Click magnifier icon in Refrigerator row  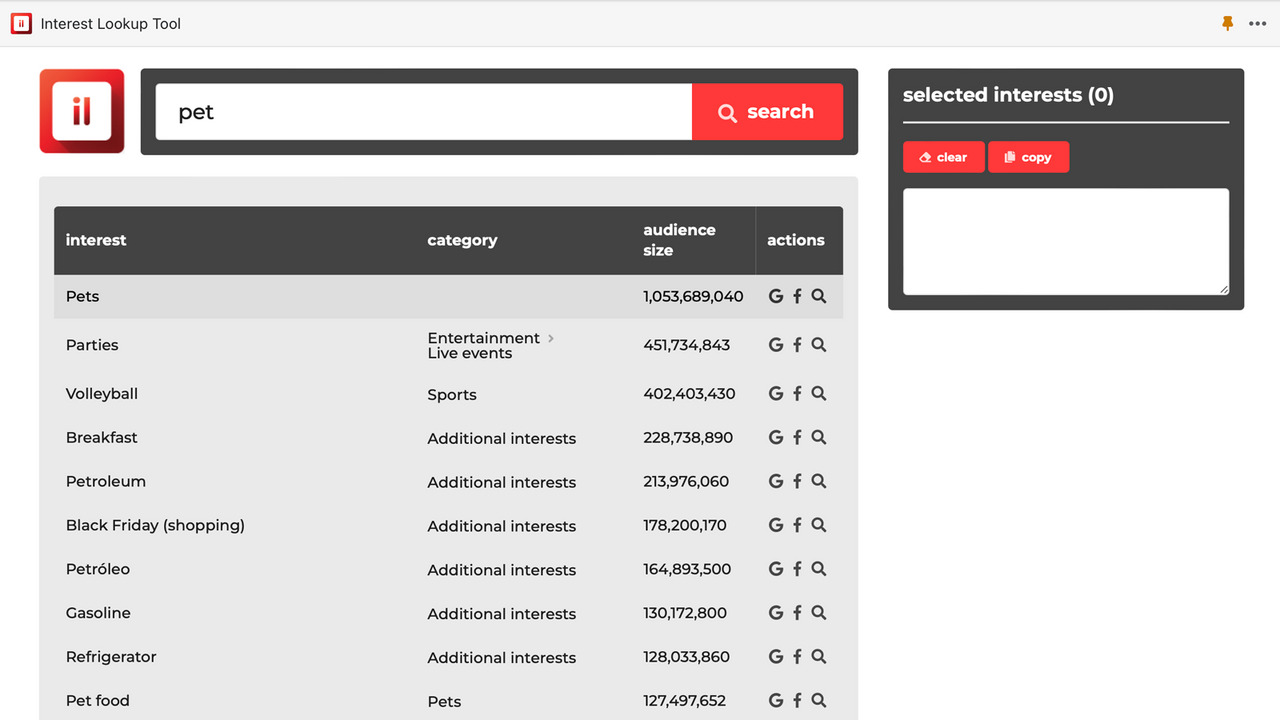[x=819, y=658]
